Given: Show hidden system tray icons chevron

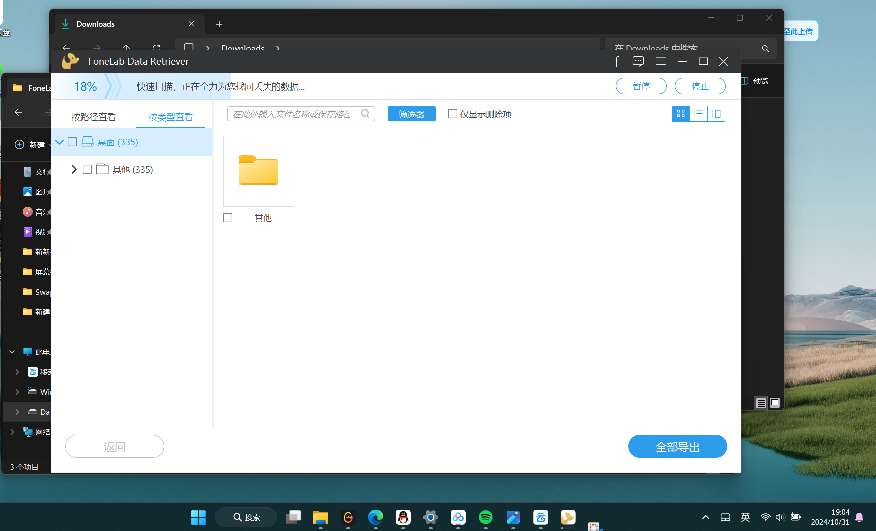Looking at the screenshot, I should (x=706, y=517).
